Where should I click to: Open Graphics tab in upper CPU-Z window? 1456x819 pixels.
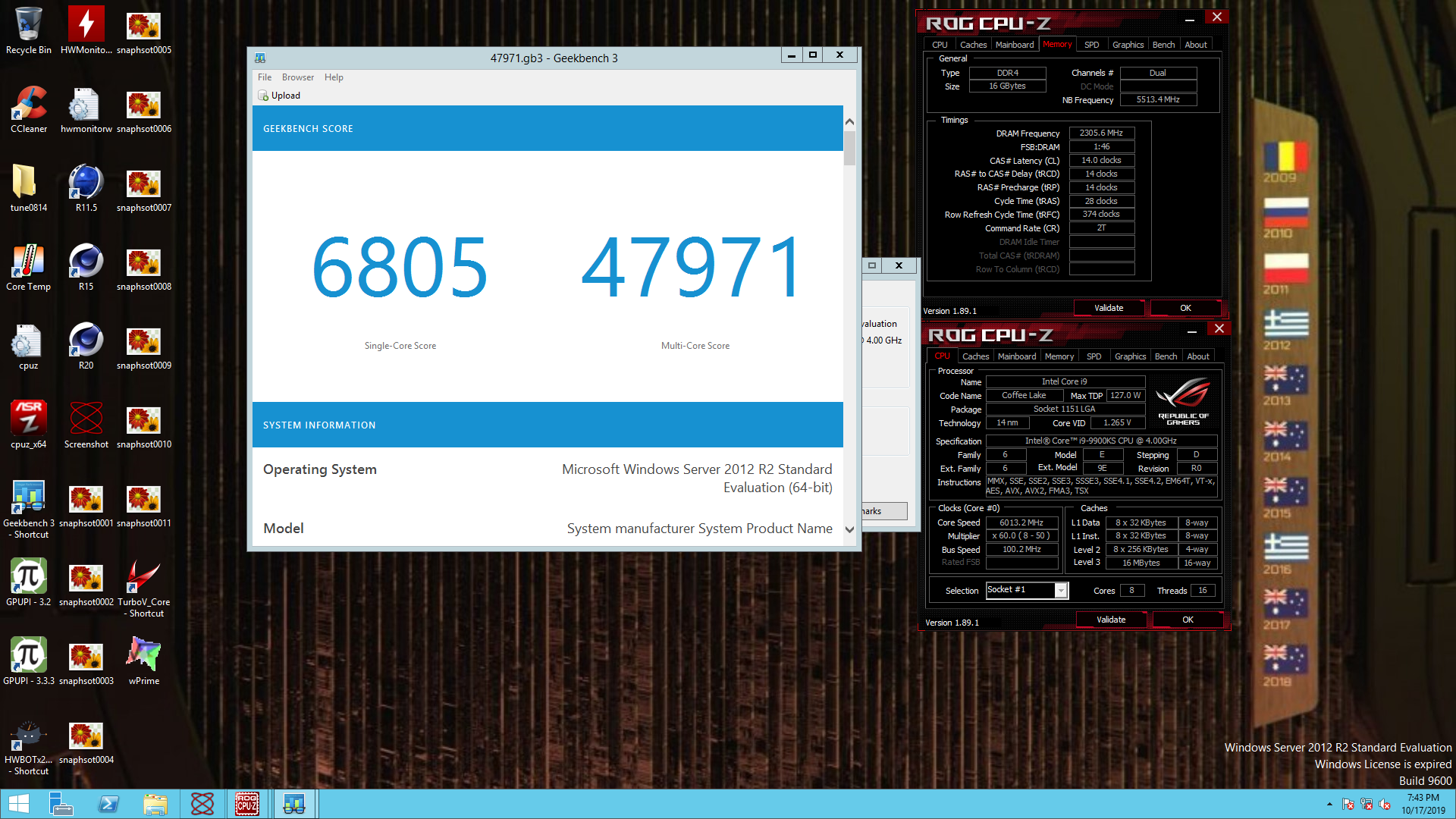point(1128,45)
